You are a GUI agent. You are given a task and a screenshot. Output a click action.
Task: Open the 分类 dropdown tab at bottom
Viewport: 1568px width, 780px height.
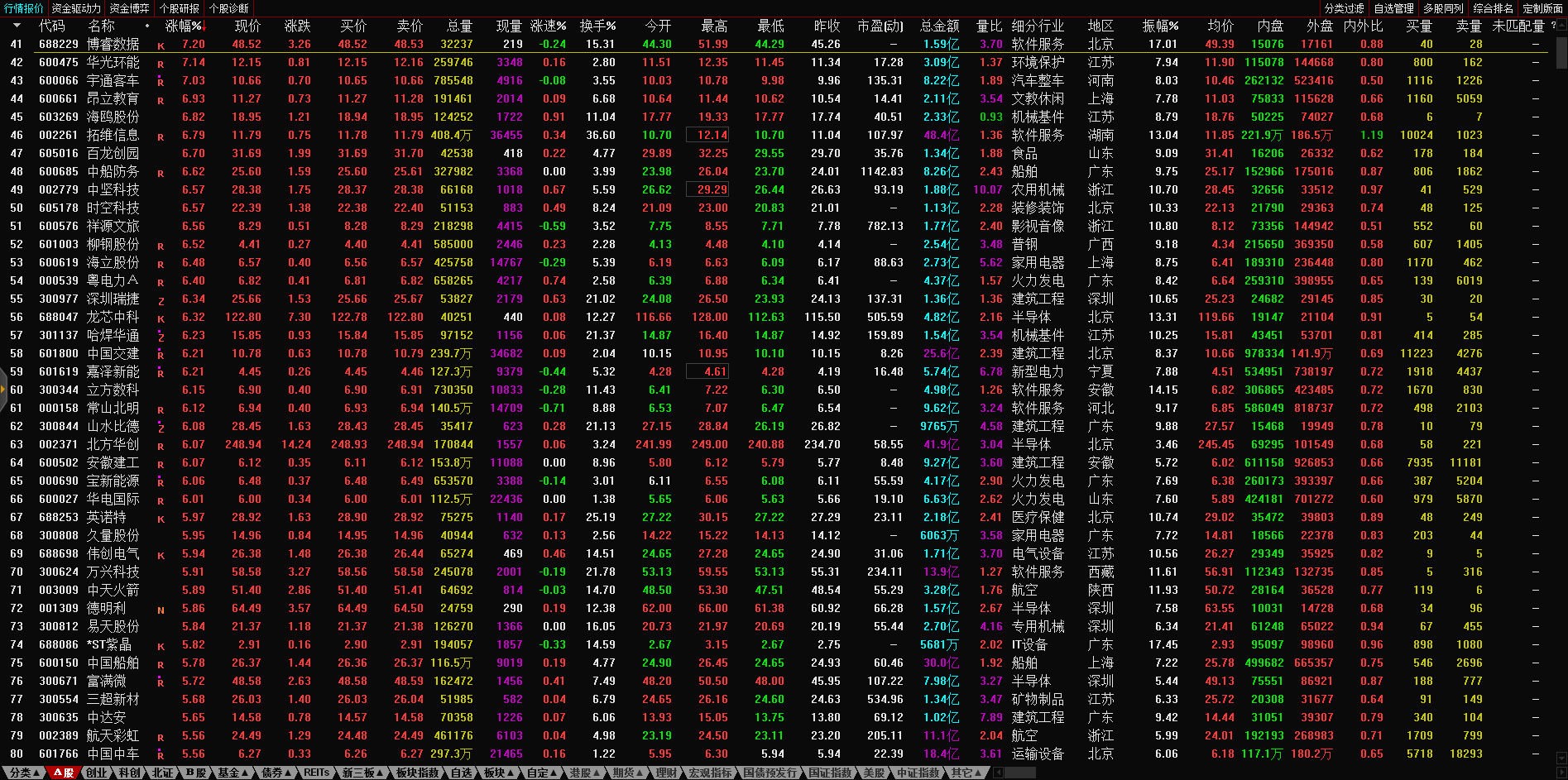pos(25,773)
